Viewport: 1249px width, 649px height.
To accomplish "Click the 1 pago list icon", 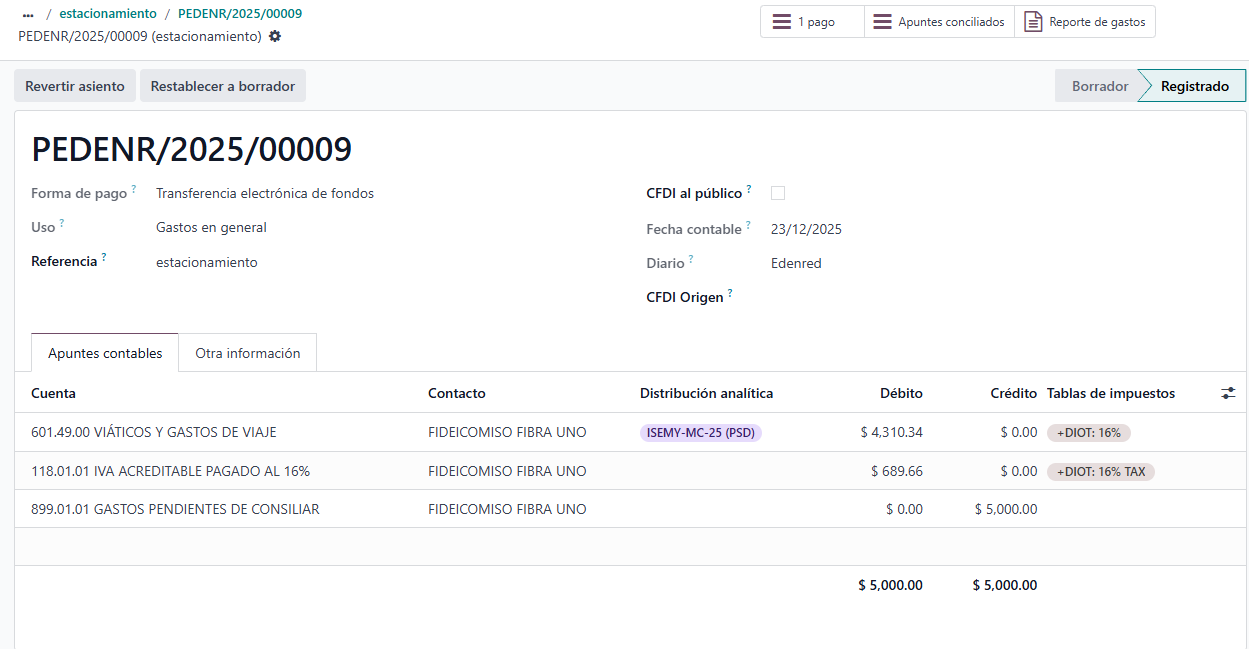I will (x=781, y=22).
